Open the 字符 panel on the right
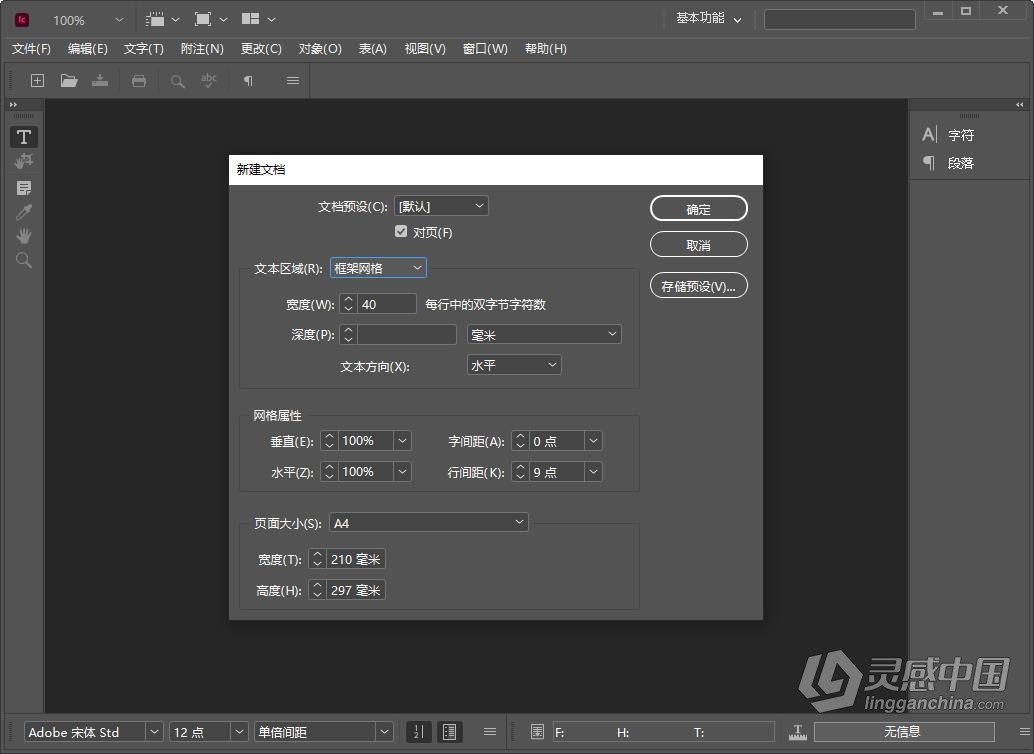The height and width of the screenshot is (754, 1034). (x=960, y=135)
